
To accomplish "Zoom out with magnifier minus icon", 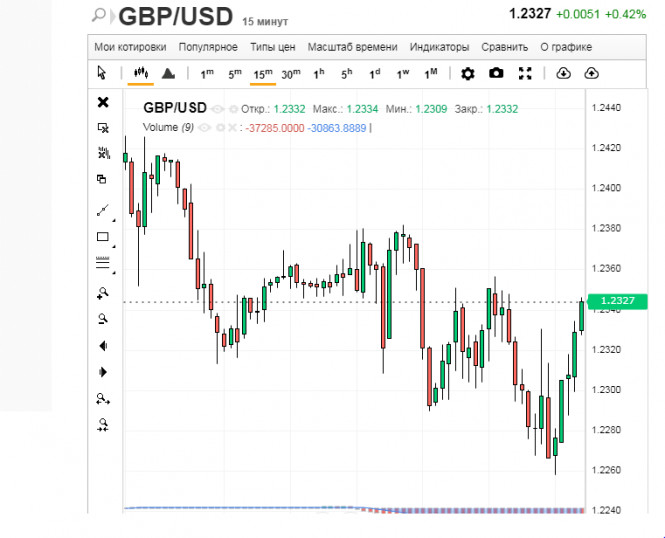I will click(103, 319).
